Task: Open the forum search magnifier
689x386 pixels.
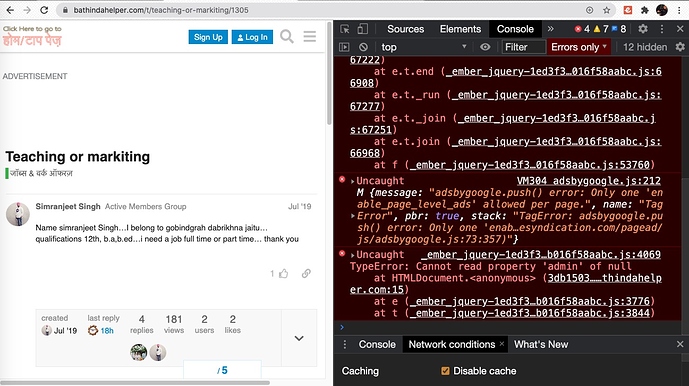Action: [x=287, y=36]
